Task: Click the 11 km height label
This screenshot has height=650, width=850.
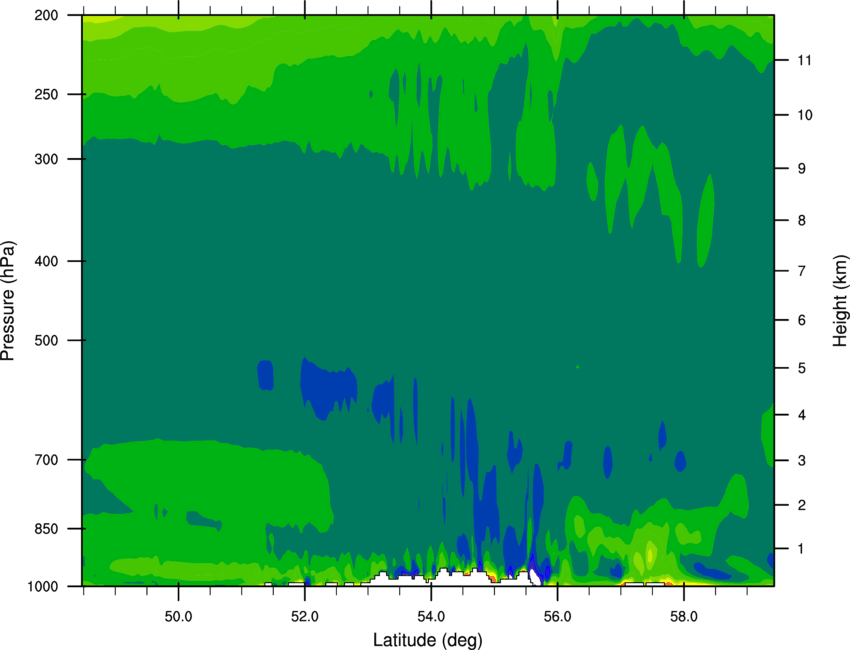Action: click(805, 60)
